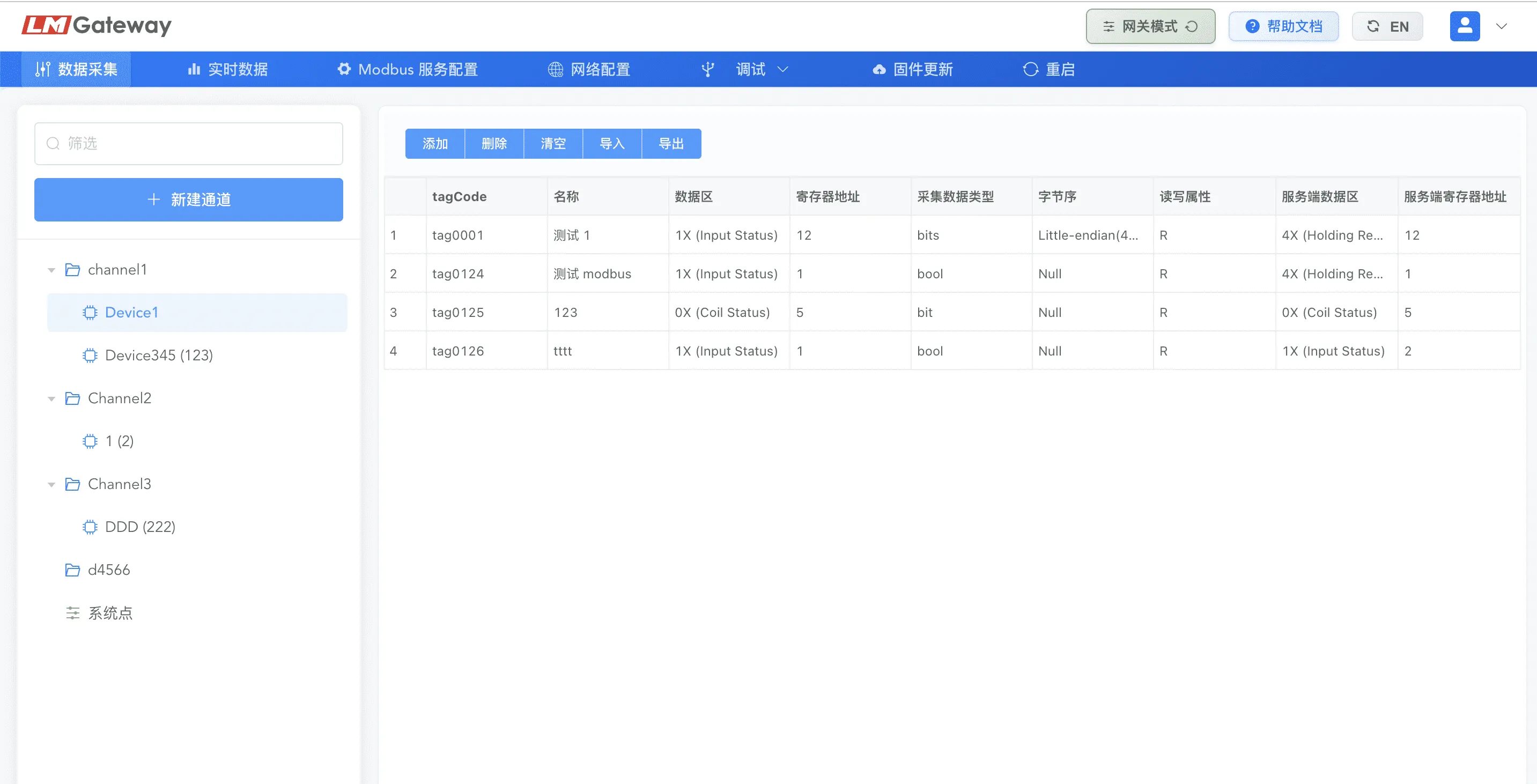
Task: Open the 调试 debug dropdown menu
Action: point(751,69)
